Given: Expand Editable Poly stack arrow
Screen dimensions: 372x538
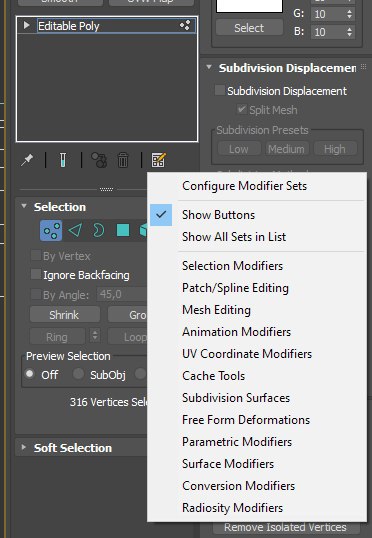Looking at the screenshot, I should click(x=26, y=25).
